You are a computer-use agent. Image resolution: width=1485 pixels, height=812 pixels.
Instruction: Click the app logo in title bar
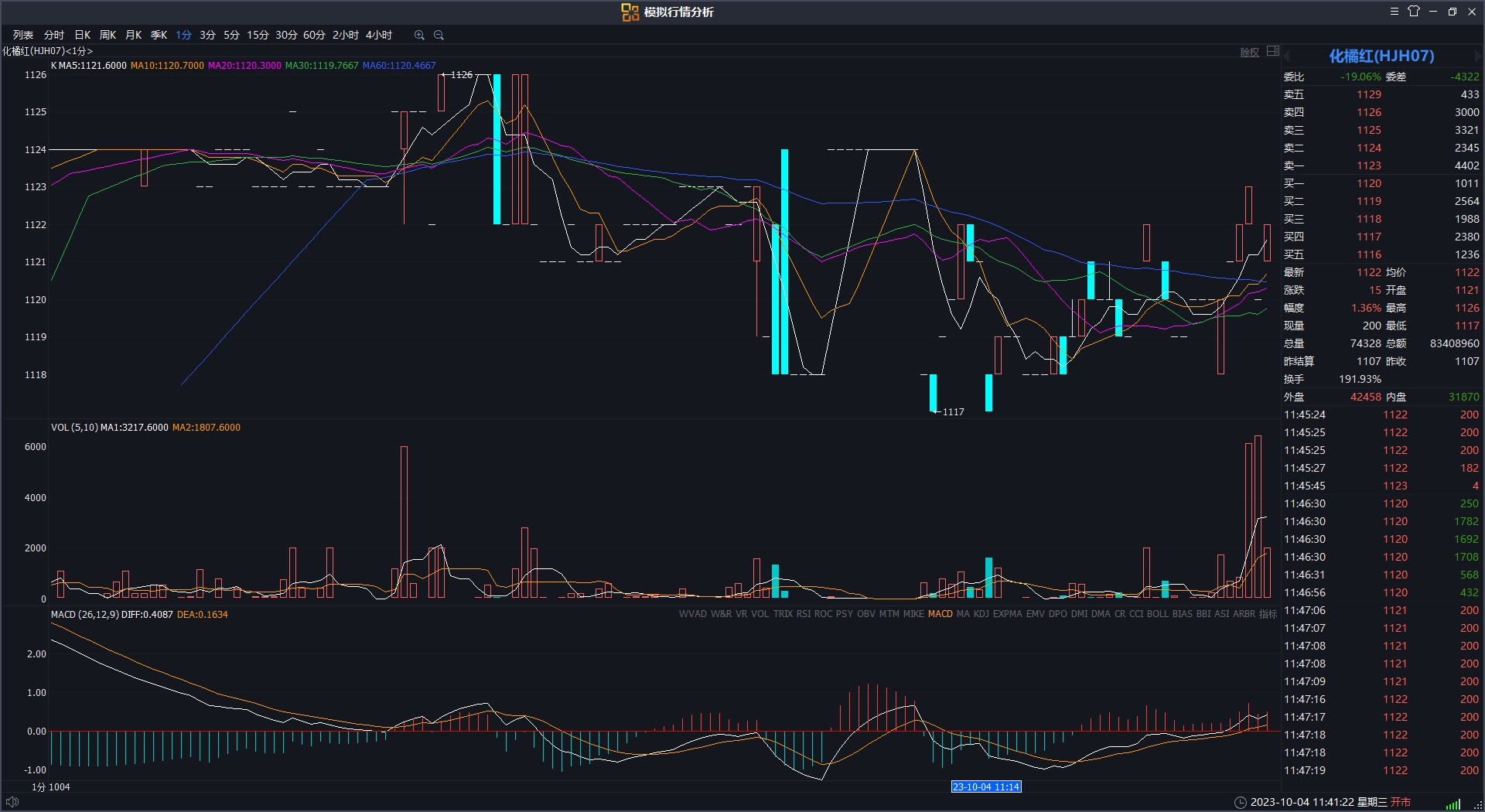click(630, 12)
